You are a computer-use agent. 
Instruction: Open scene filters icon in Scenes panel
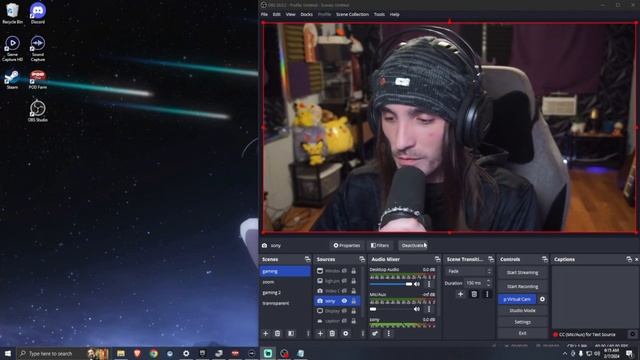291,333
